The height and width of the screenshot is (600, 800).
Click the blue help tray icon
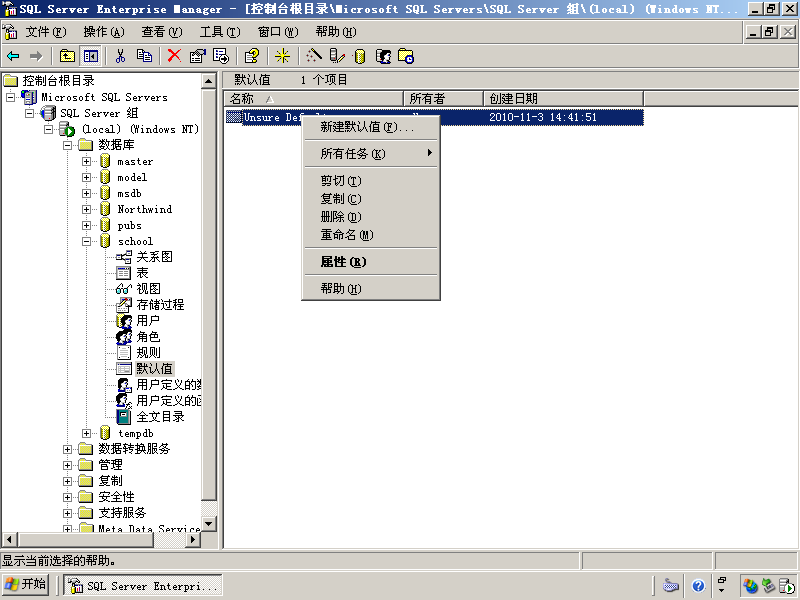[x=698, y=586]
